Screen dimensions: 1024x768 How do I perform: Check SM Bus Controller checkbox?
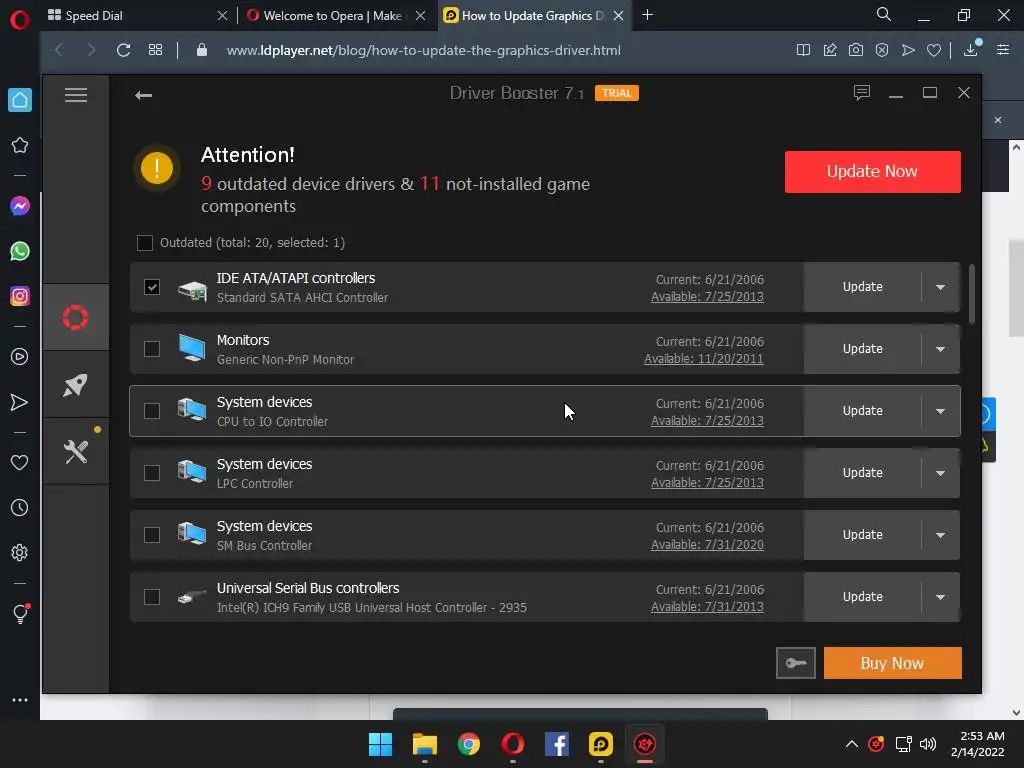click(152, 535)
